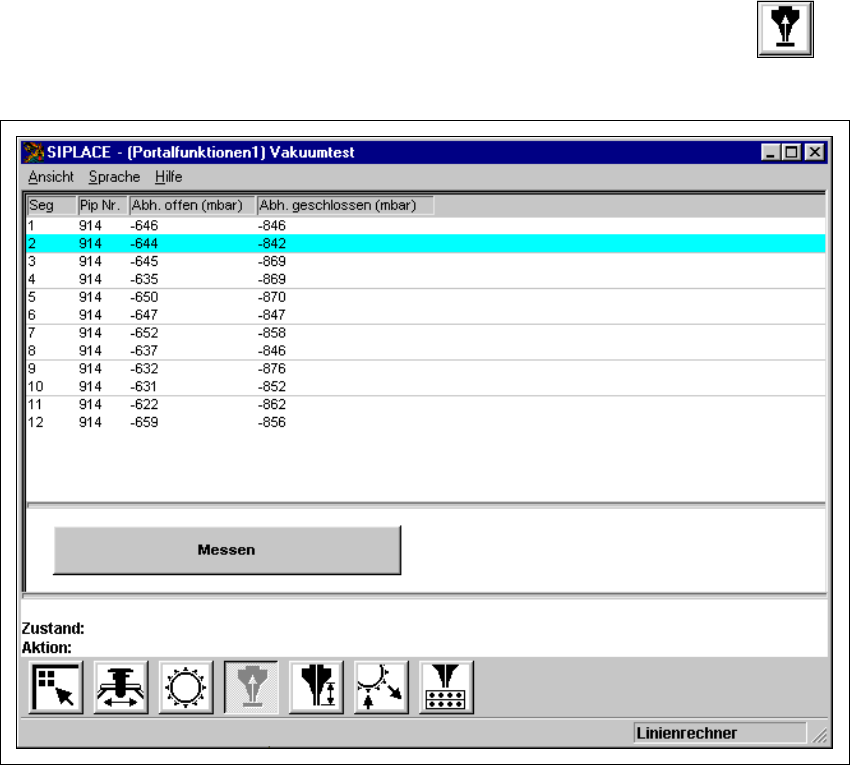
Task: Select the revolver head star rotation icon
Action: point(185,688)
